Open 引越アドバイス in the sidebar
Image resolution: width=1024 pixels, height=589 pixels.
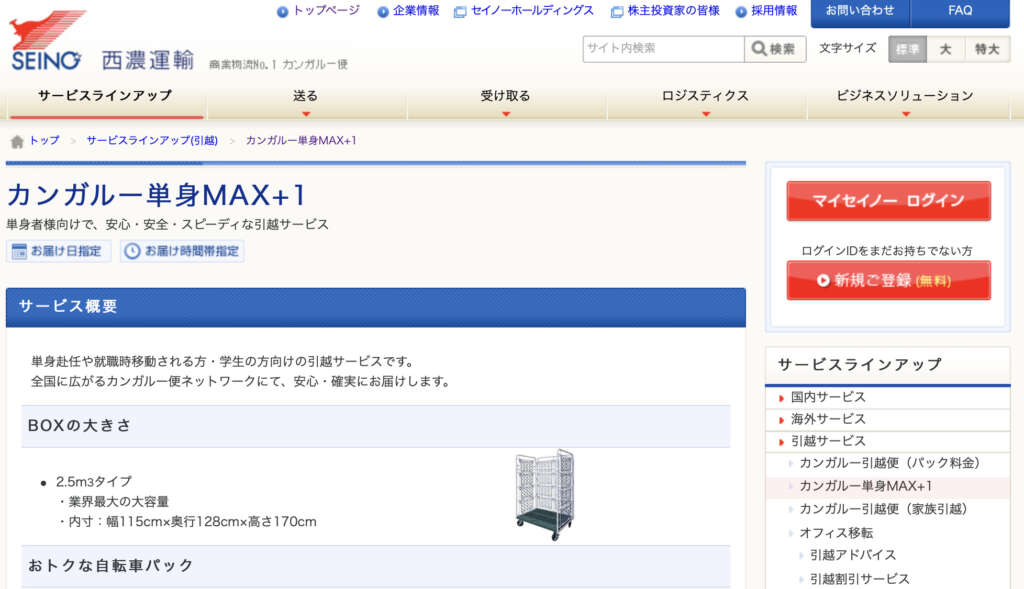coord(853,555)
